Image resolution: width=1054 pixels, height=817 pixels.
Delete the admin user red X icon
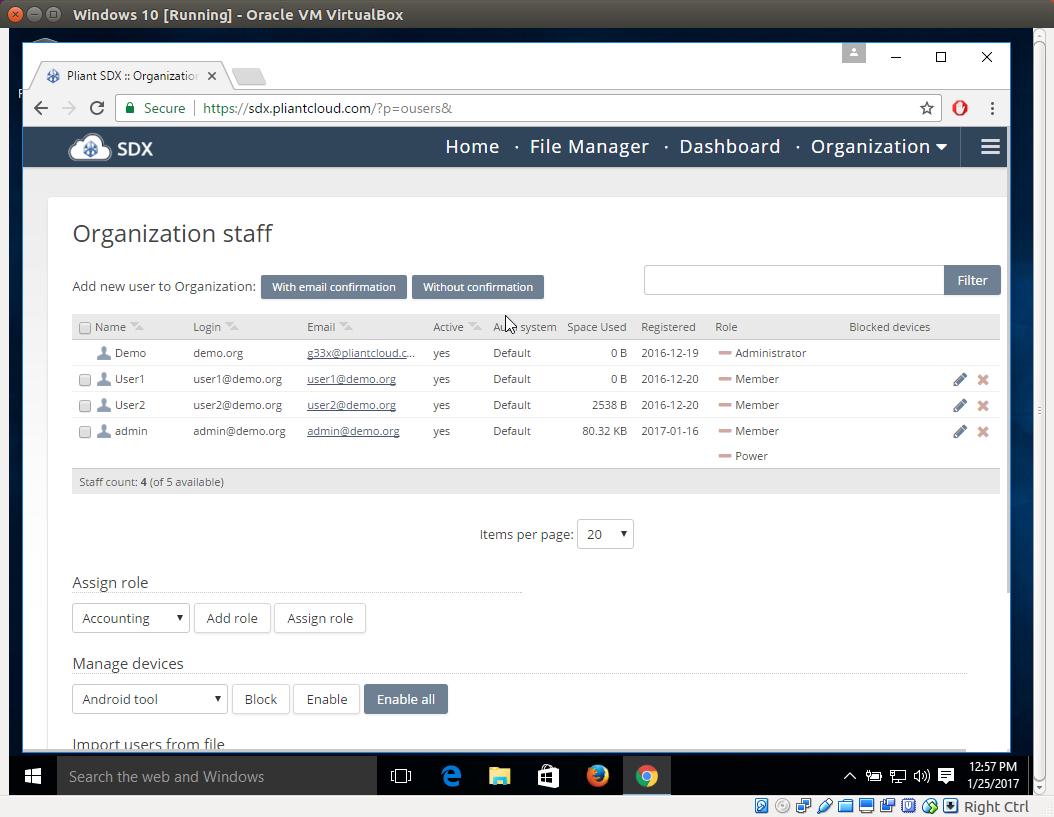983,432
